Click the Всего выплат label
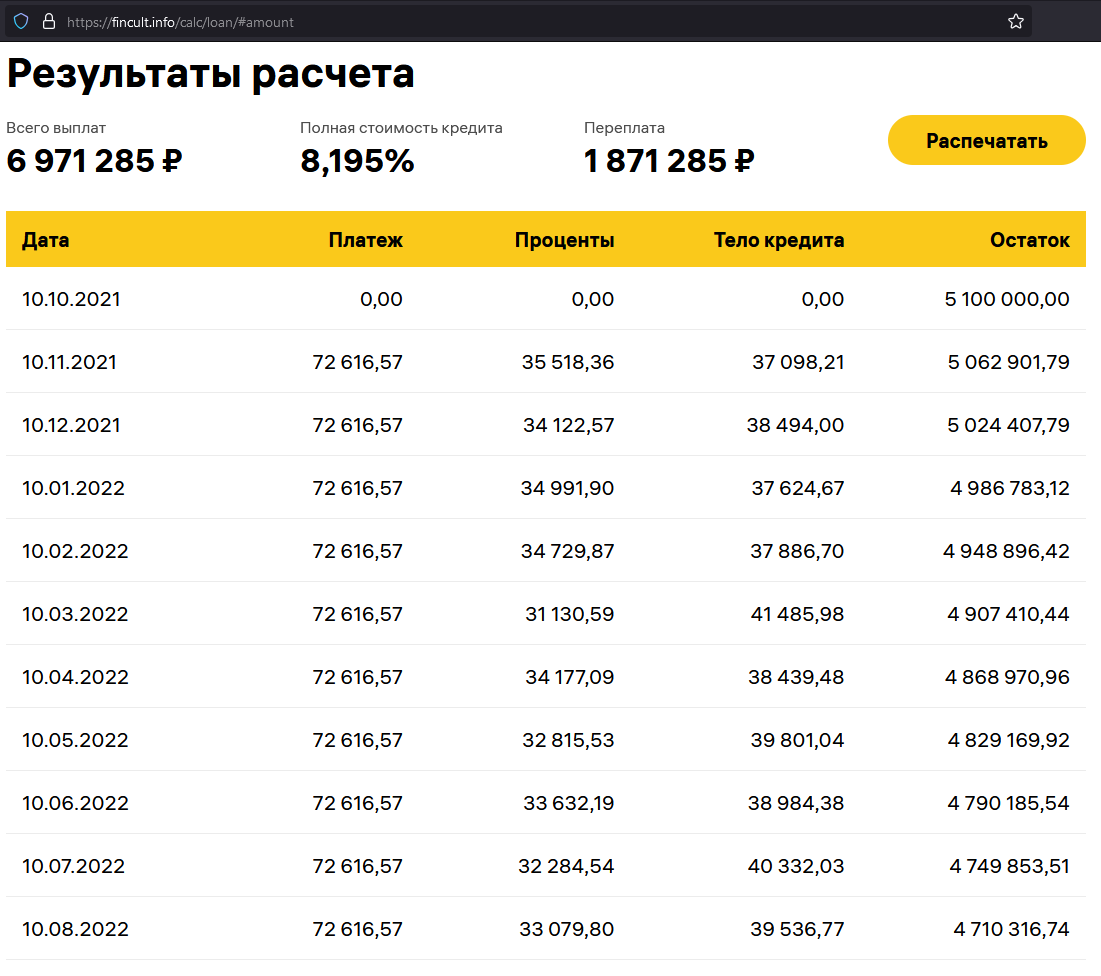The height and width of the screenshot is (976, 1101). click(x=56, y=128)
